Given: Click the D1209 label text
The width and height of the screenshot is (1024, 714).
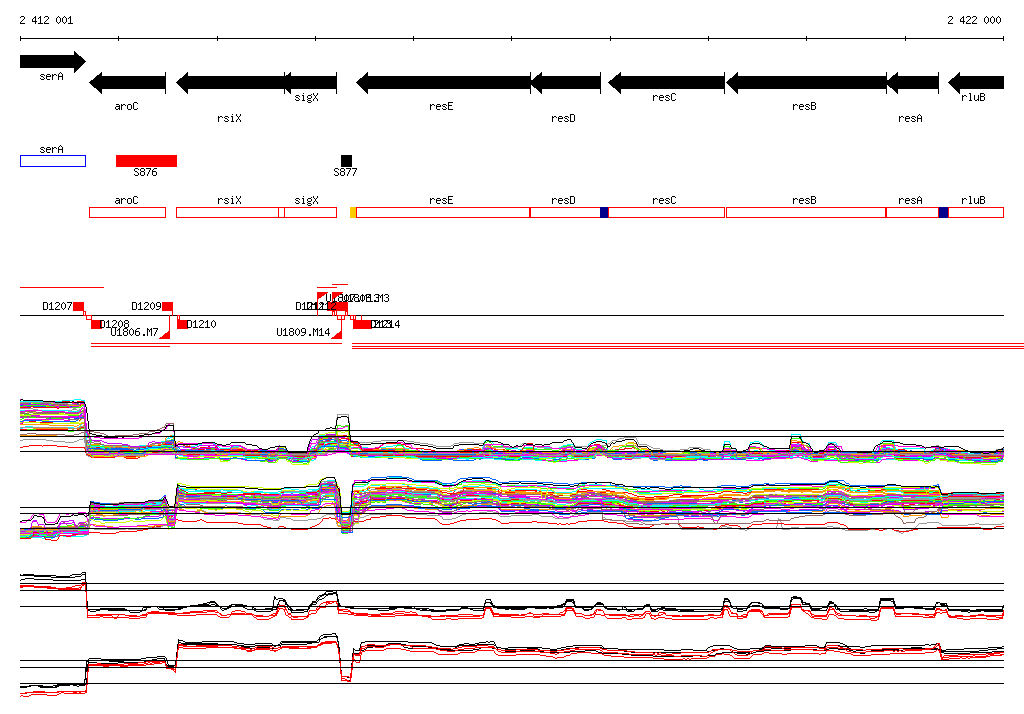Looking at the screenshot, I should 146,306.
